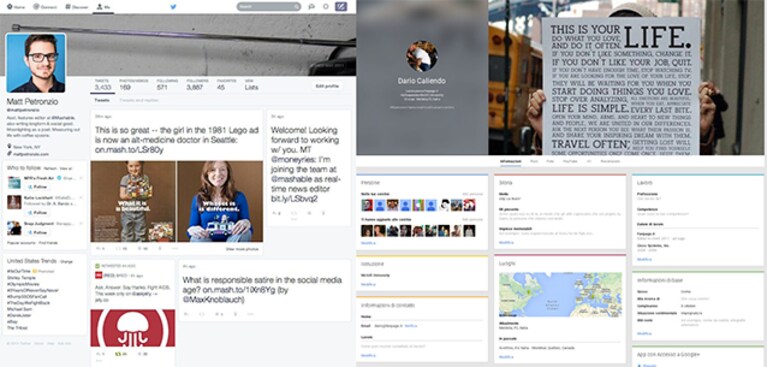The width and height of the screenshot is (767, 367).
Task: Click the compose new tweet button
Action: click(x=341, y=7)
